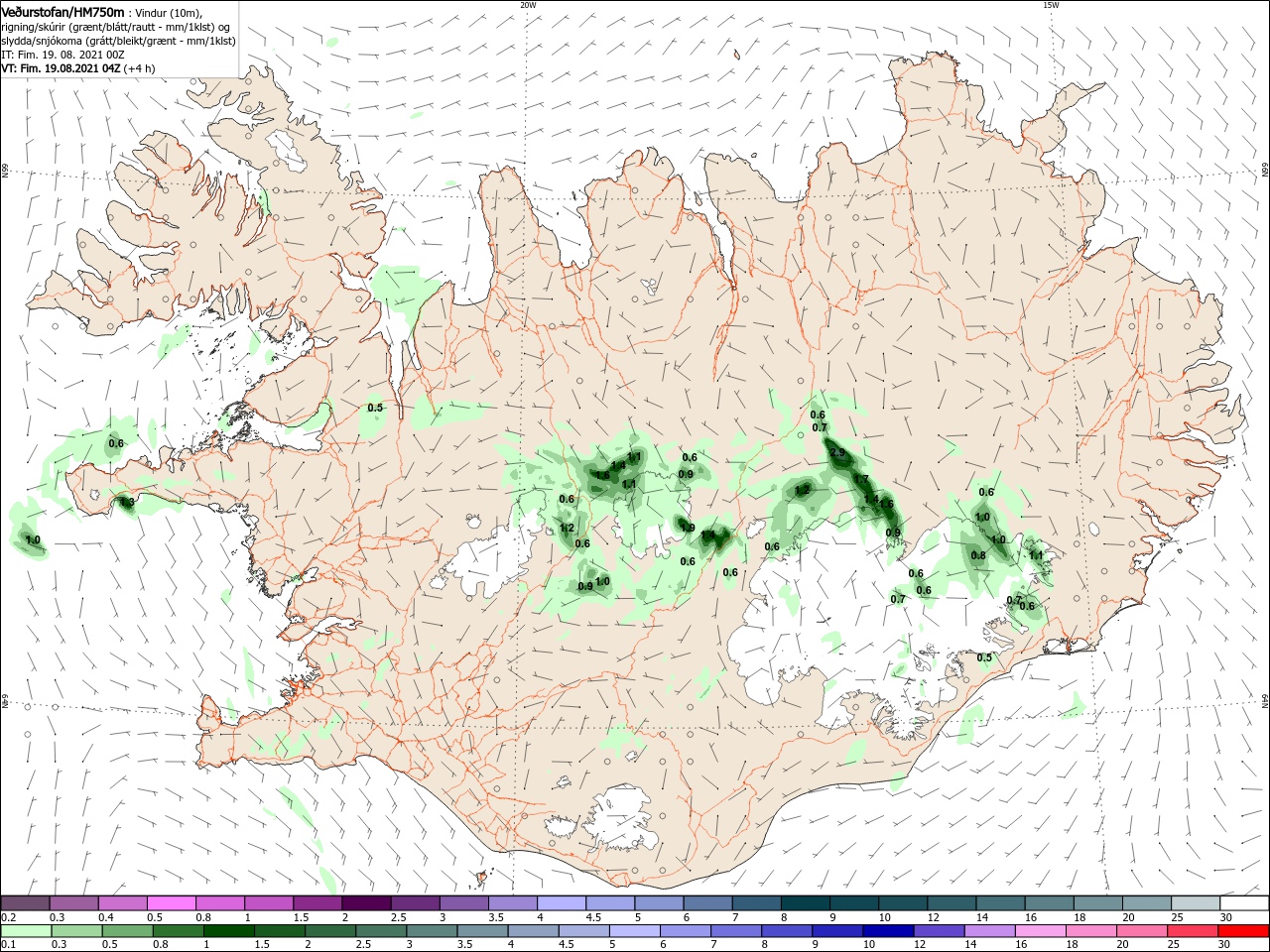Screen dimensions: 1270x952
Task: Click the 15W longitude label
Action: click(x=1051, y=5)
